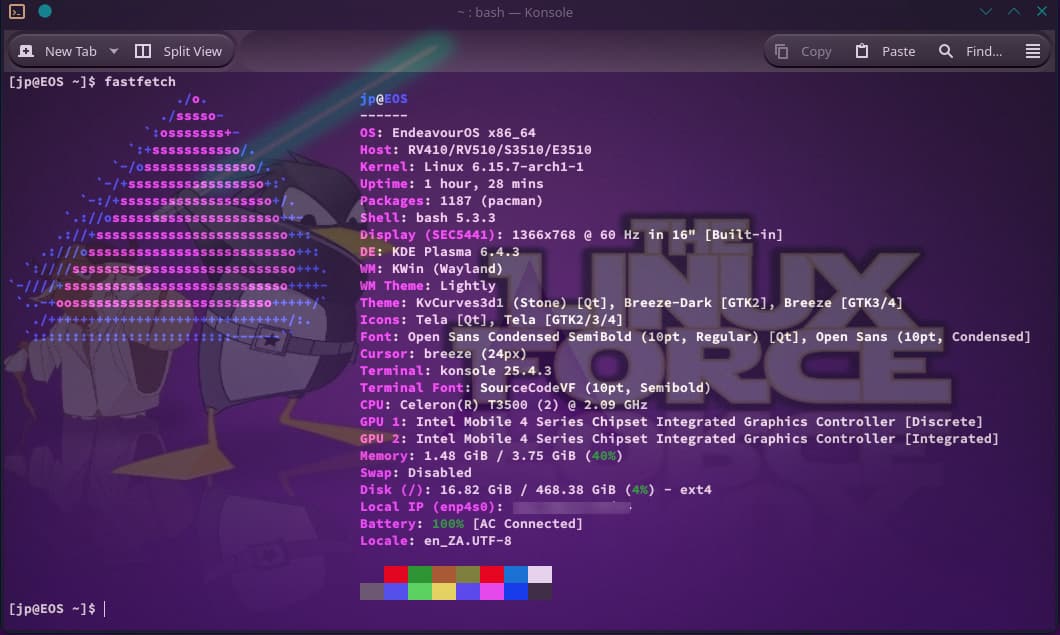Click the magenta color block in the palette
1060x635 pixels.
(492, 591)
